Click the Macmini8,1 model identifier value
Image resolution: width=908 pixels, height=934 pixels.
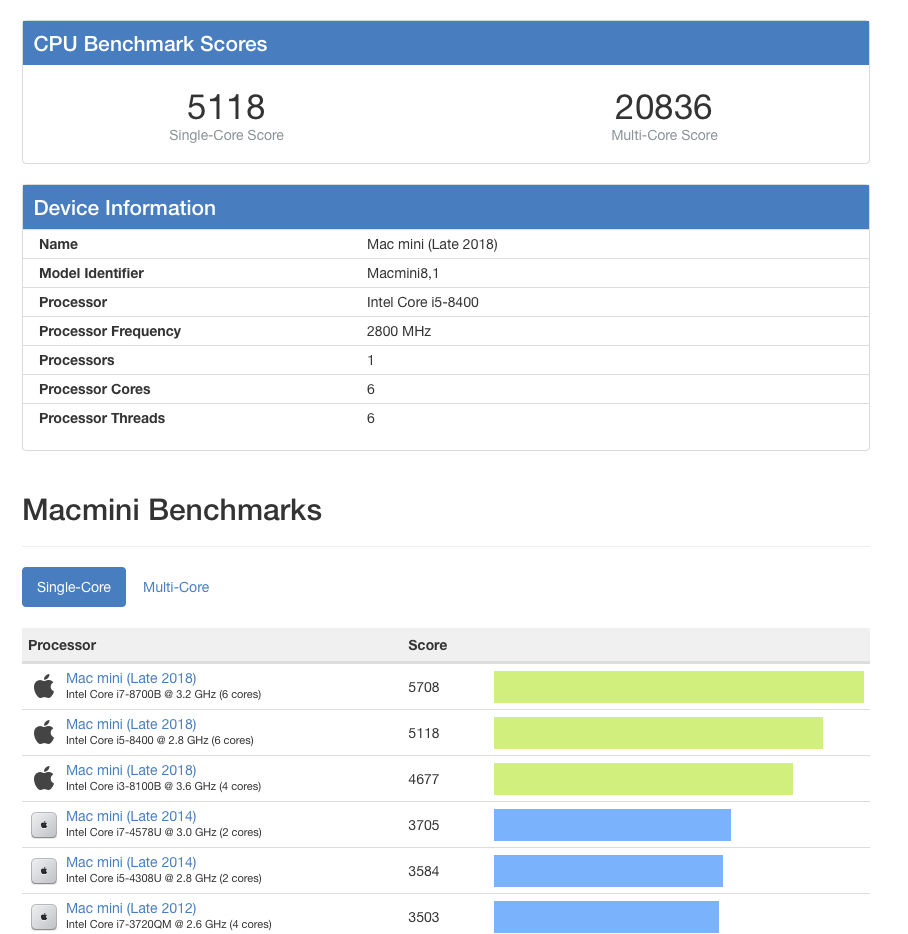click(x=403, y=273)
